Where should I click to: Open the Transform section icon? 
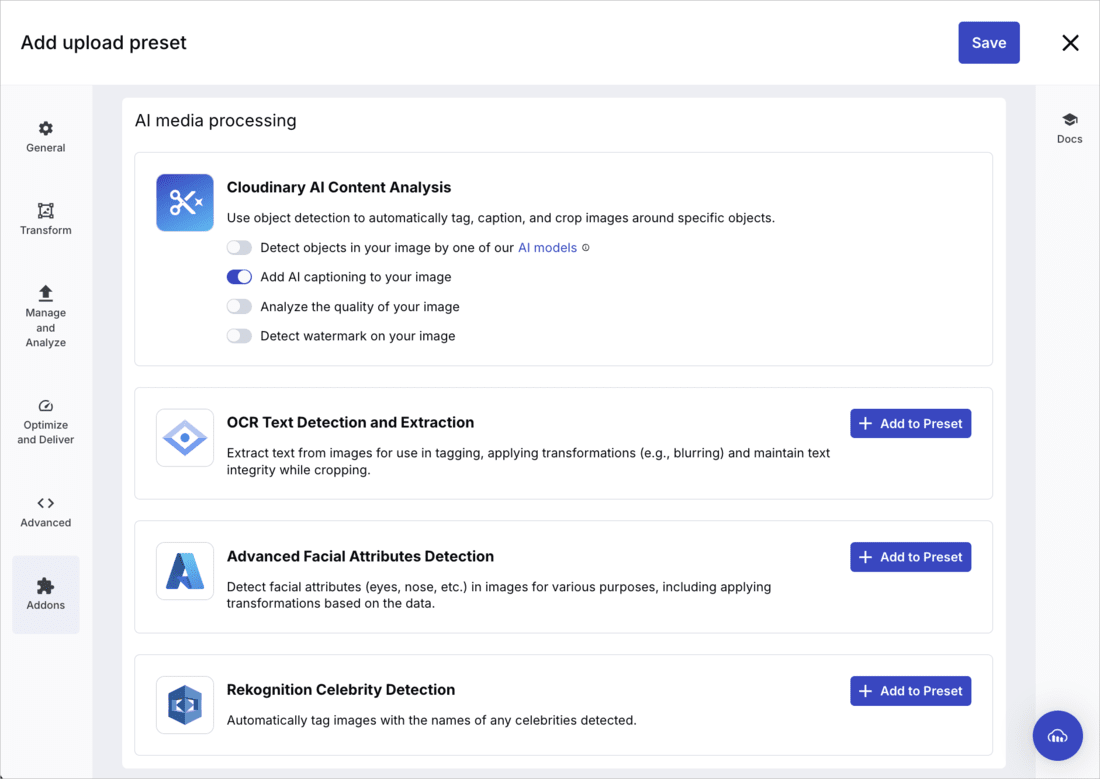[x=46, y=211]
